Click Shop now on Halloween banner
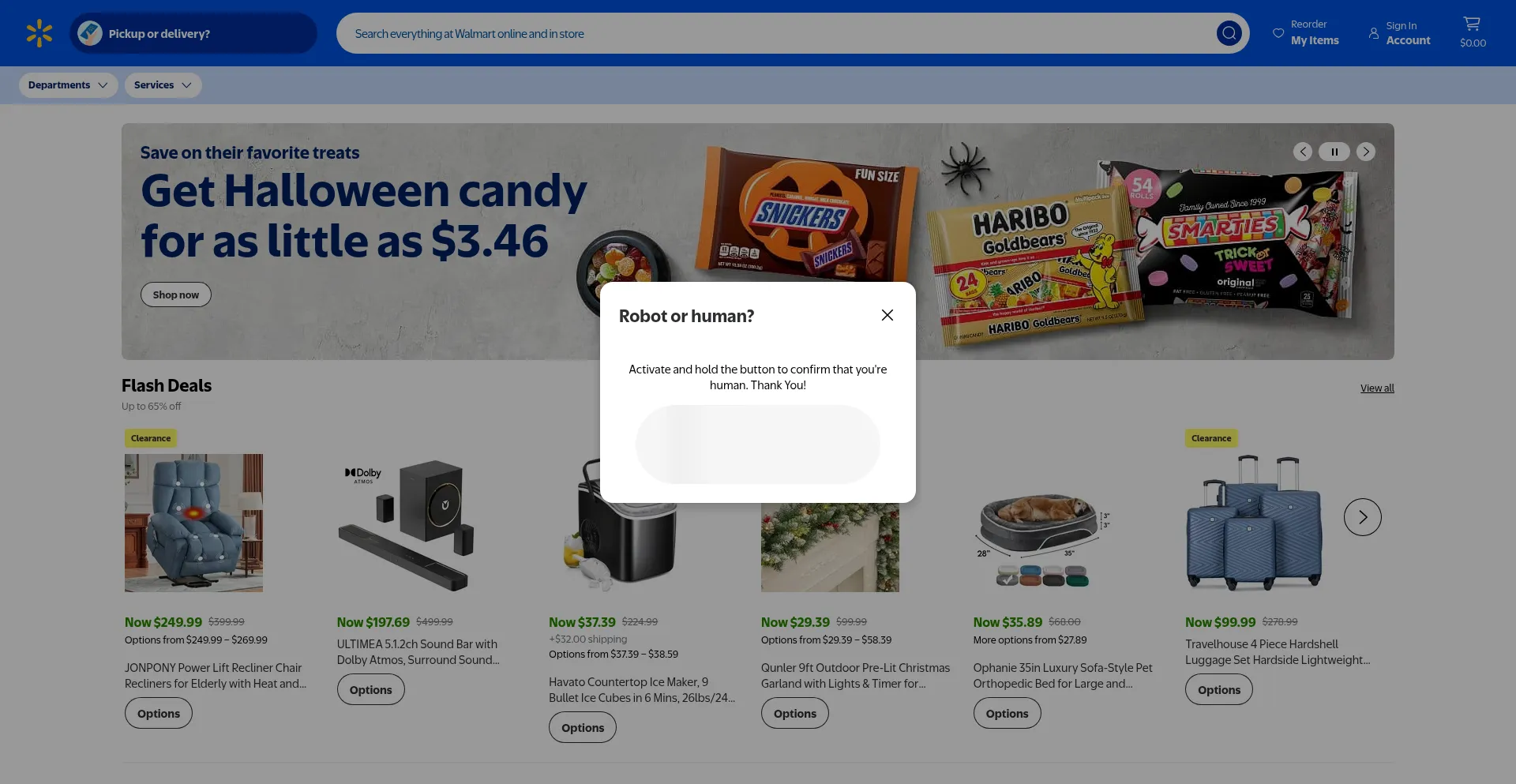 [x=176, y=294]
